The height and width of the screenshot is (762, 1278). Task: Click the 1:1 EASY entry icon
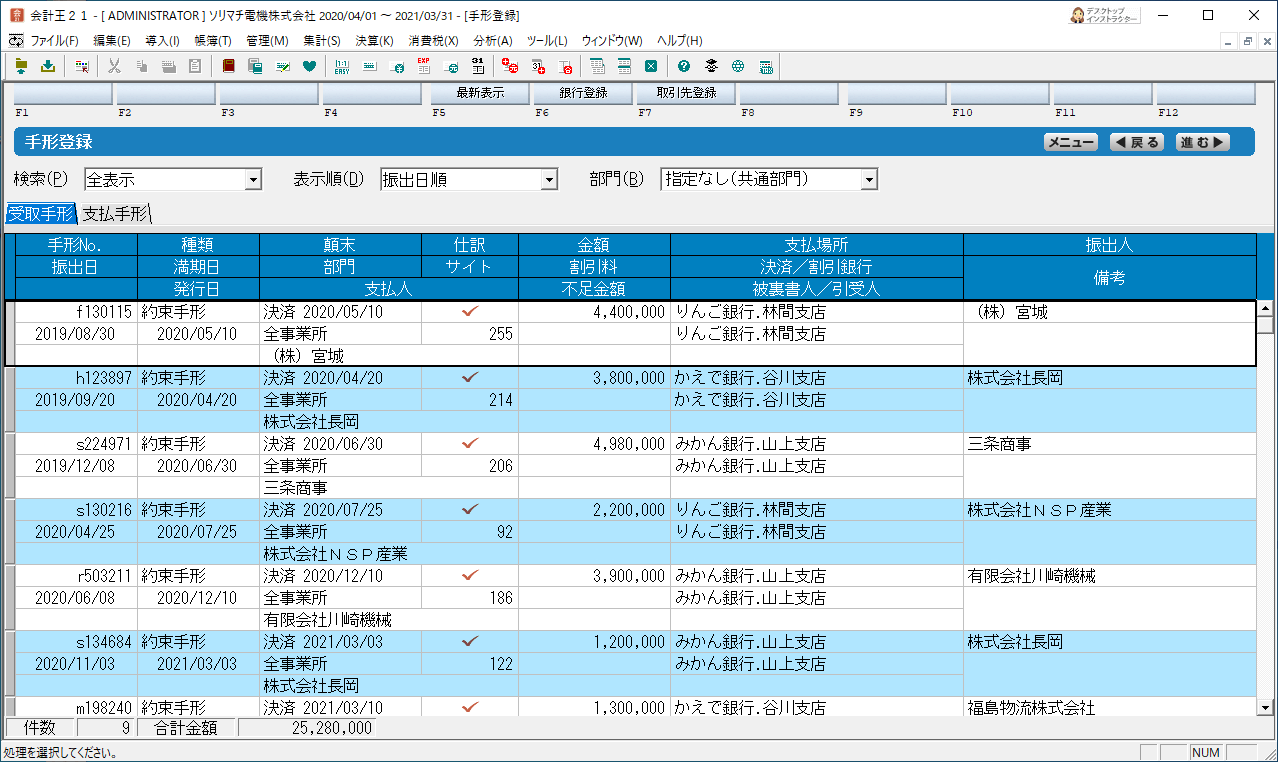pyautogui.click(x=342, y=67)
